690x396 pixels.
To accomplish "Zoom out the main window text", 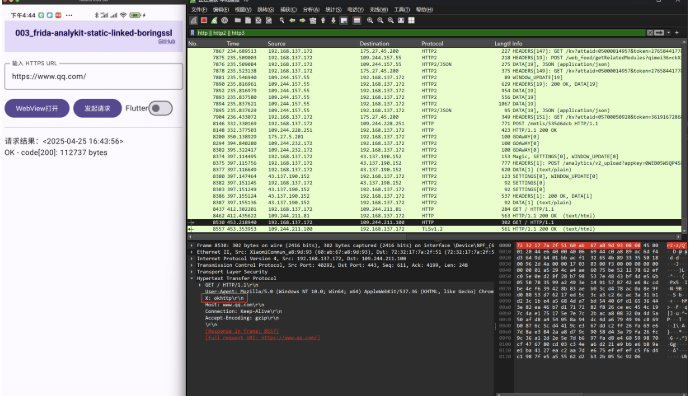I will 380,20.
